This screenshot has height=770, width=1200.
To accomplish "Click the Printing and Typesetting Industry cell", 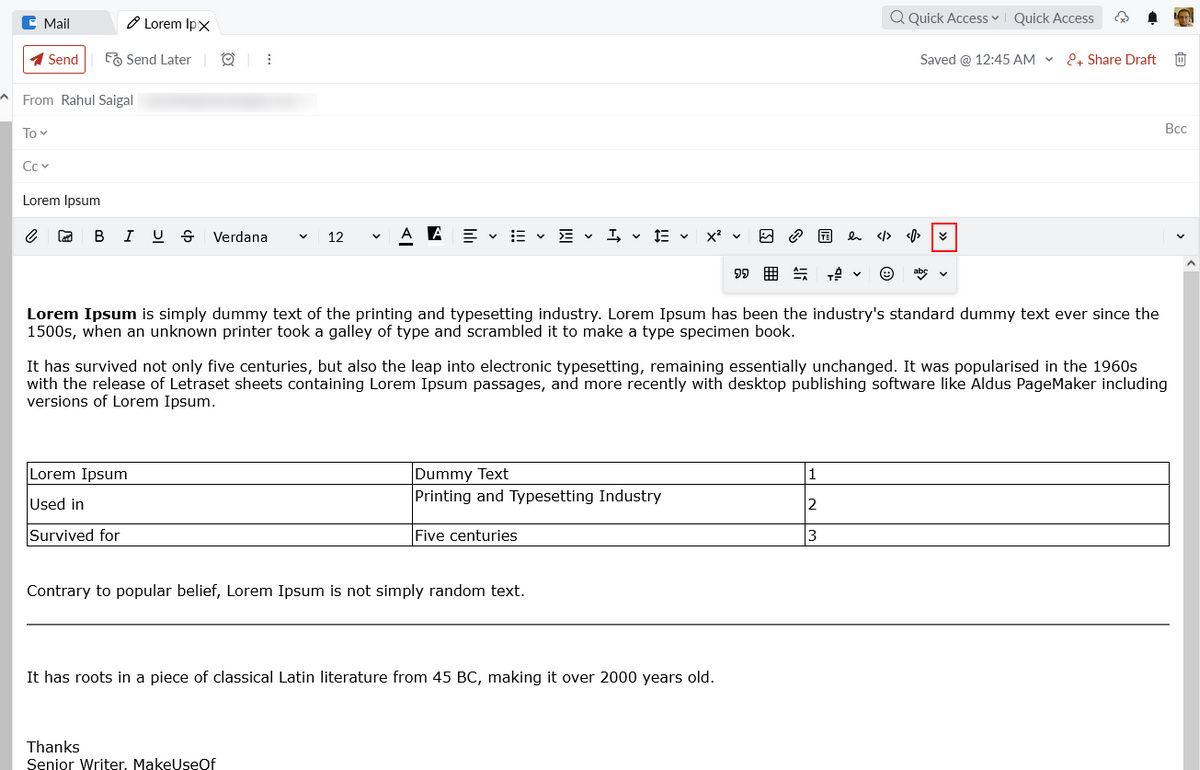I will coord(609,503).
